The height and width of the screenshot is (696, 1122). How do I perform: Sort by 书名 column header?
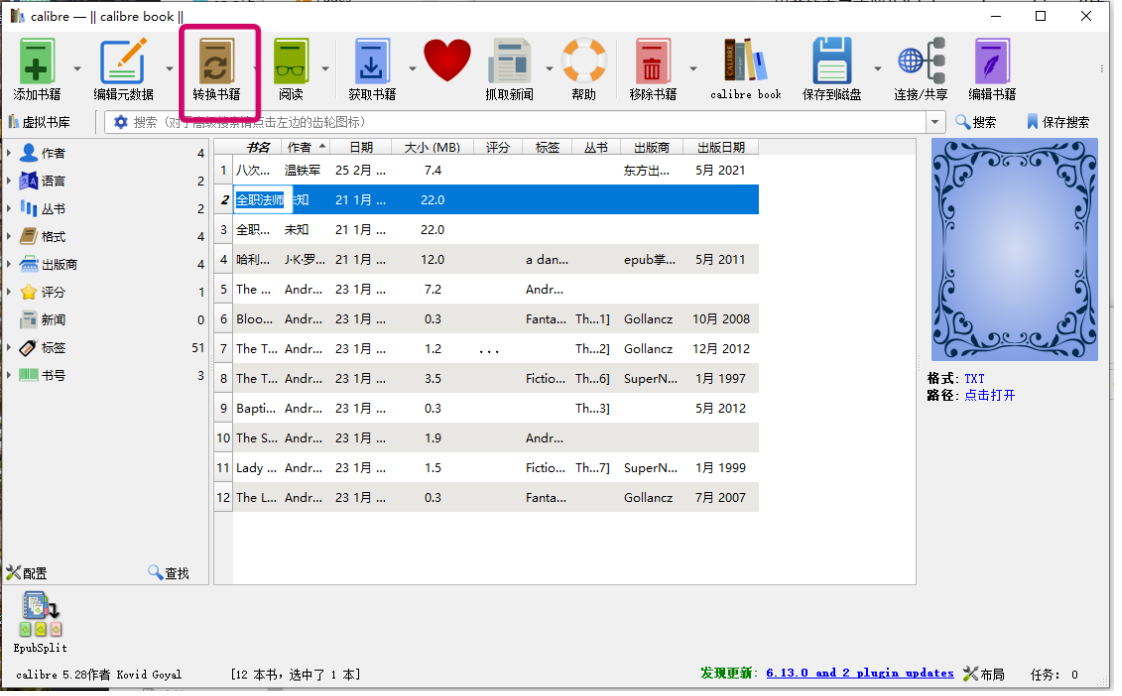(258, 147)
